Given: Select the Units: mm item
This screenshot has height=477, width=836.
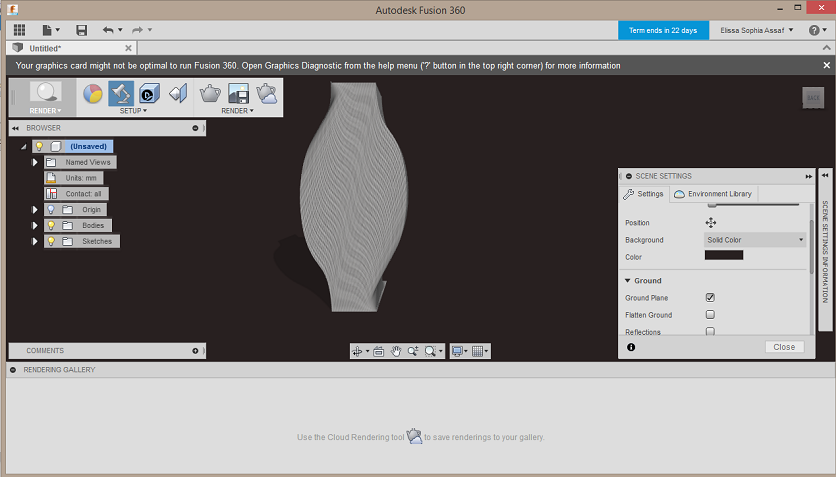Looking at the screenshot, I should coord(74,178).
